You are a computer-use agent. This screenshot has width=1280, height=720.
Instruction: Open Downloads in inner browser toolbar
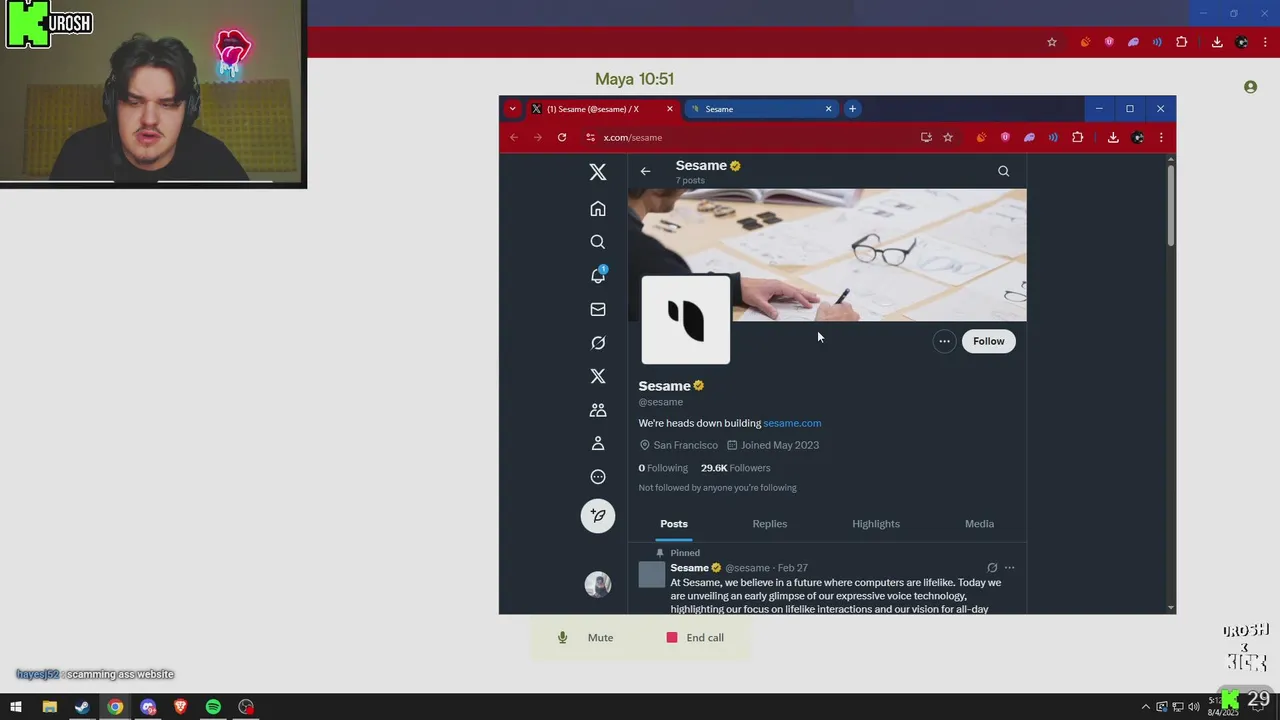point(1113,137)
